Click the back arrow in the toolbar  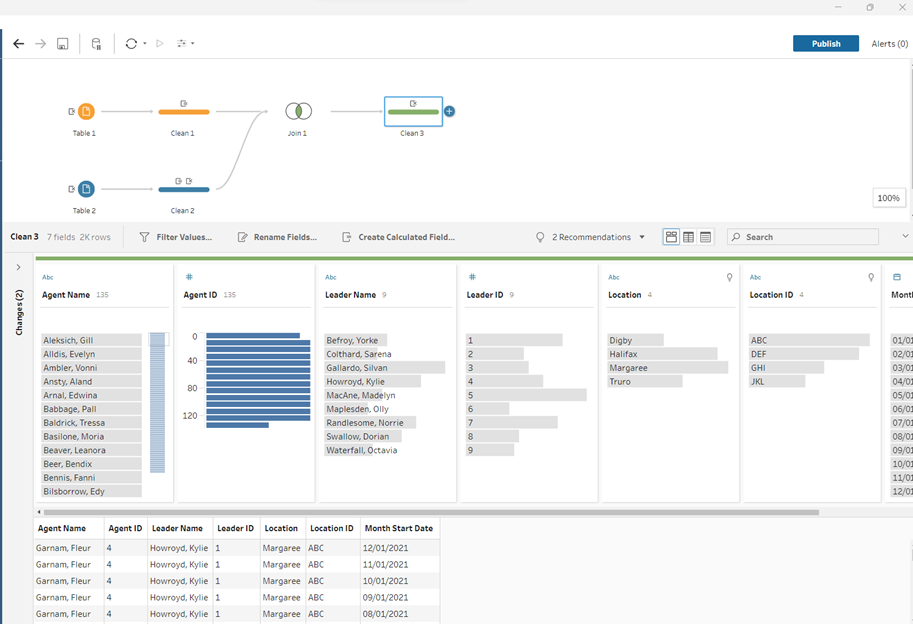(x=18, y=44)
